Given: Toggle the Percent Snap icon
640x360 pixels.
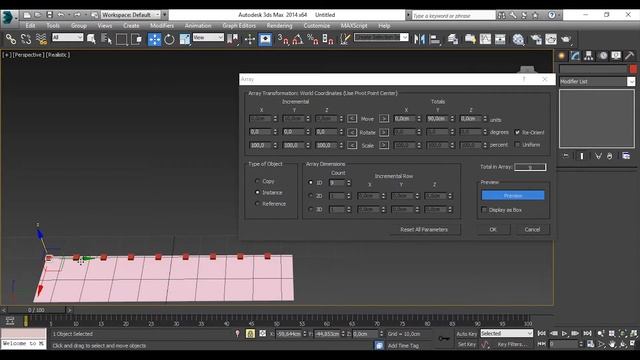Looking at the screenshot, I should point(313,39).
